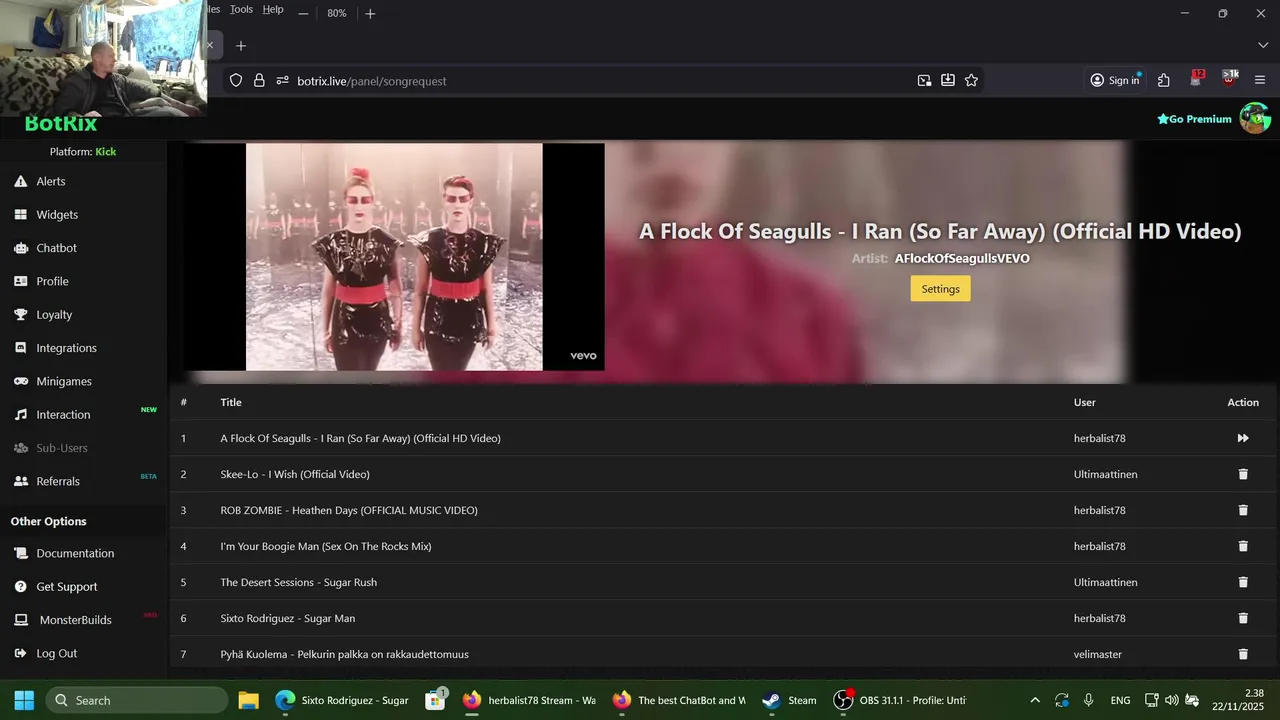The image size is (1280, 720).
Task: Click the Kick platform label
Action: point(106,152)
